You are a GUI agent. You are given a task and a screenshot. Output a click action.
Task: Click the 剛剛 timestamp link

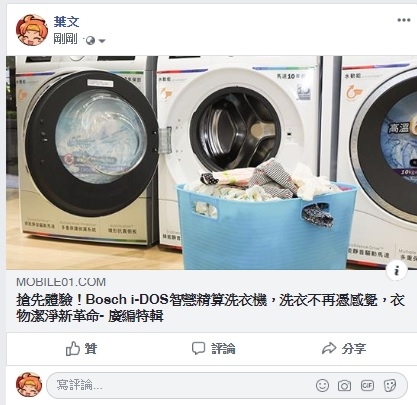point(65,39)
